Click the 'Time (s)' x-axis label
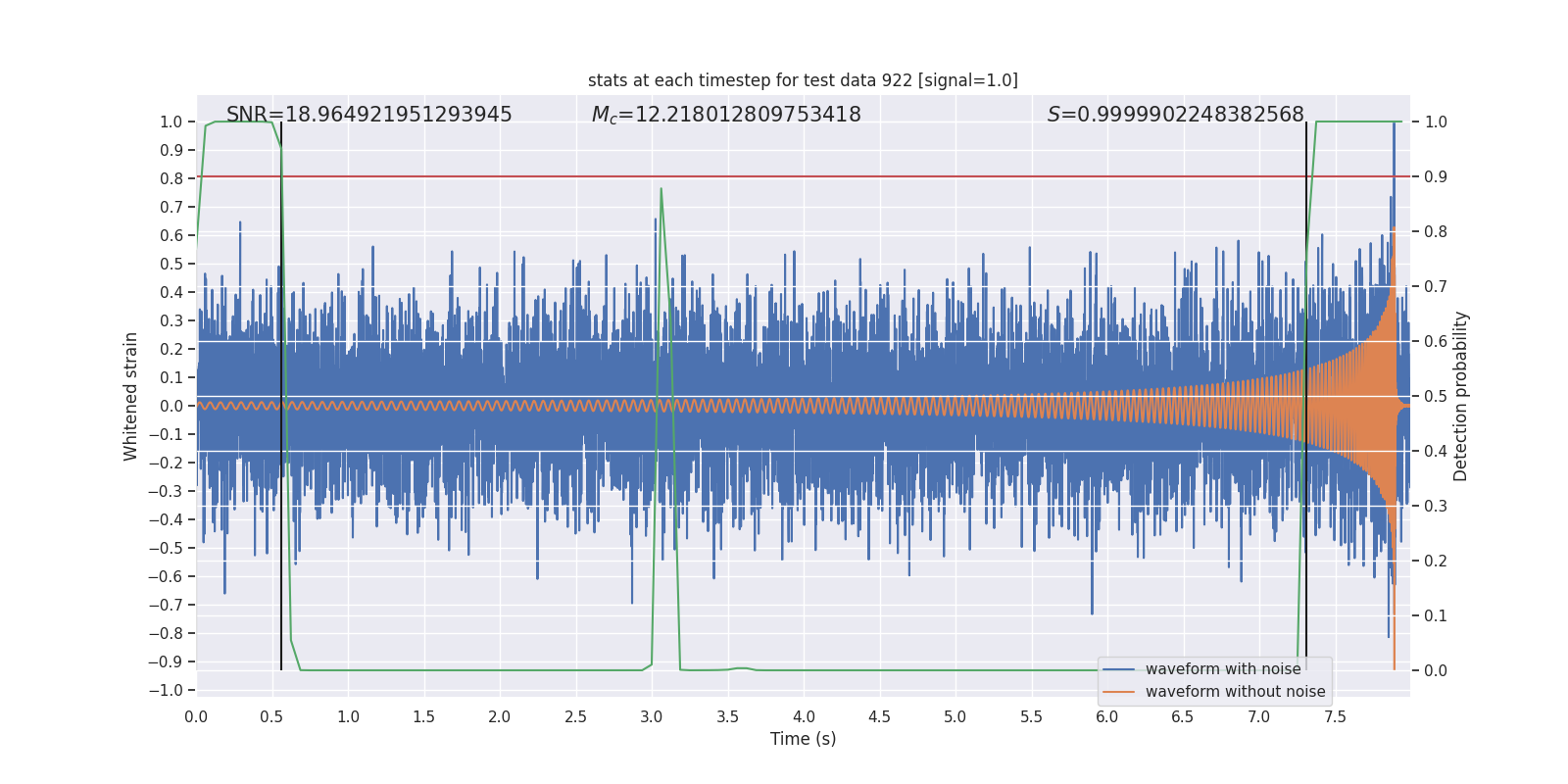Screen dimensions: 1568x784 tap(803, 739)
